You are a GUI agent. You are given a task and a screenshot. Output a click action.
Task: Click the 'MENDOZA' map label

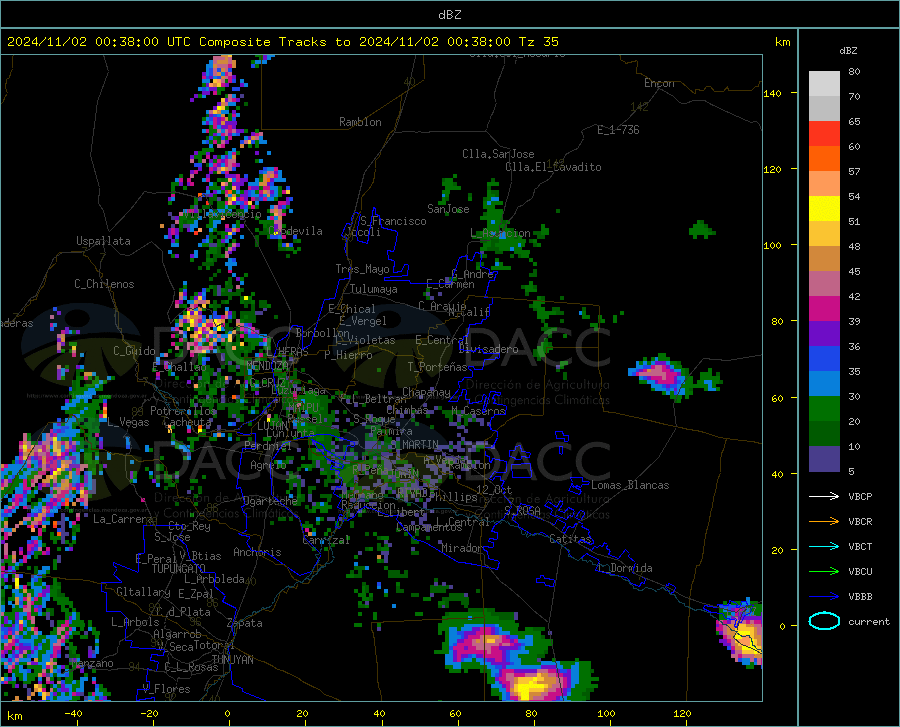point(267,365)
